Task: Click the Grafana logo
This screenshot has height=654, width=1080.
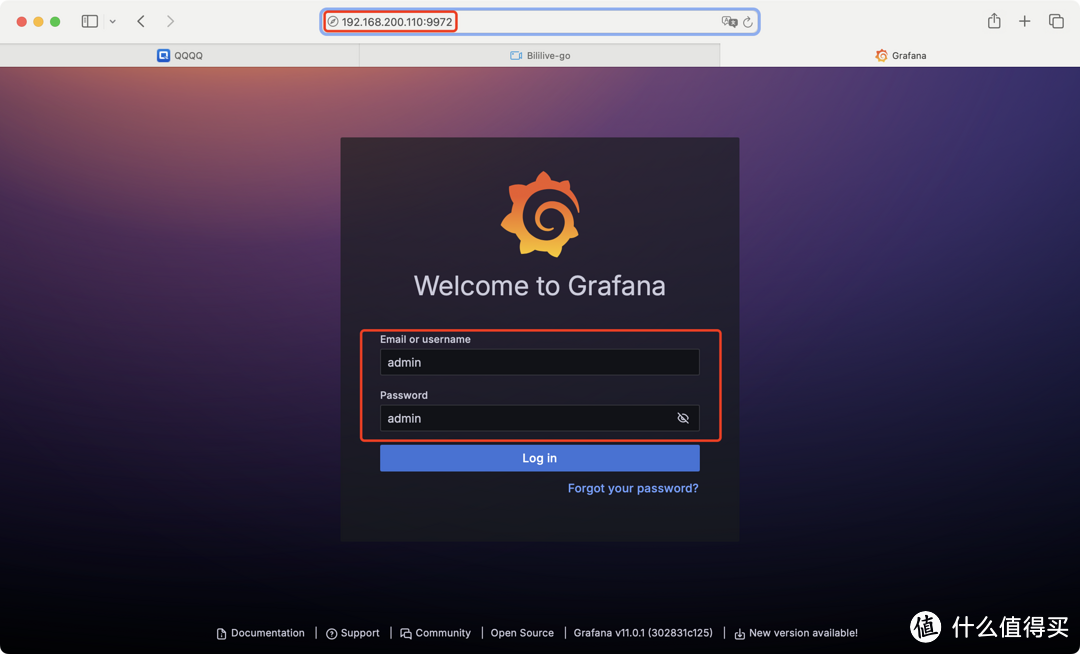Action: pos(540,214)
